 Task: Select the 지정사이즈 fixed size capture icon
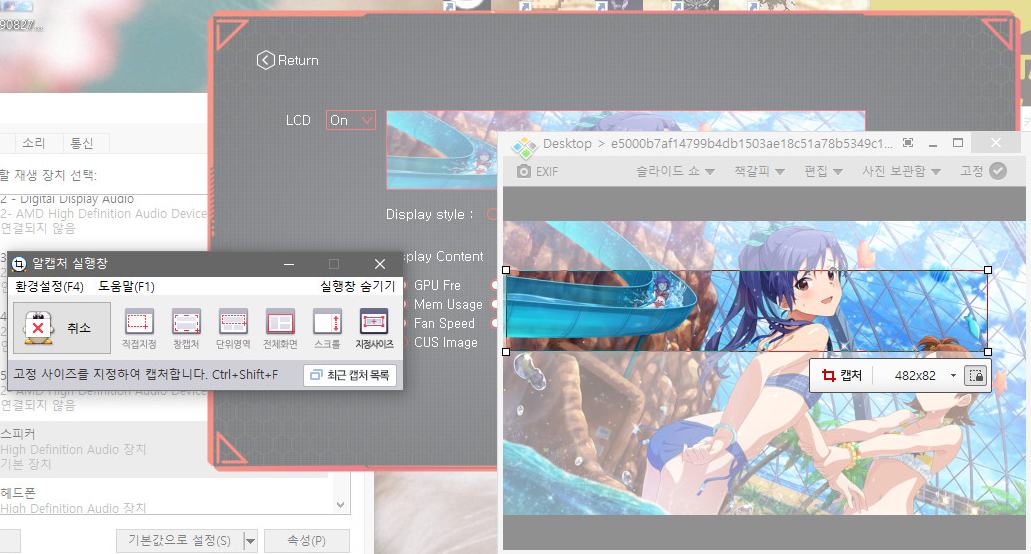point(374,322)
